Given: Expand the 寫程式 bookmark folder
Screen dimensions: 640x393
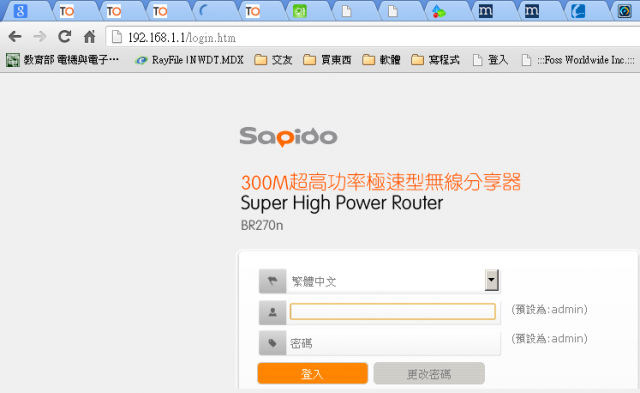Looking at the screenshot, I should click(x=435, y=60).
